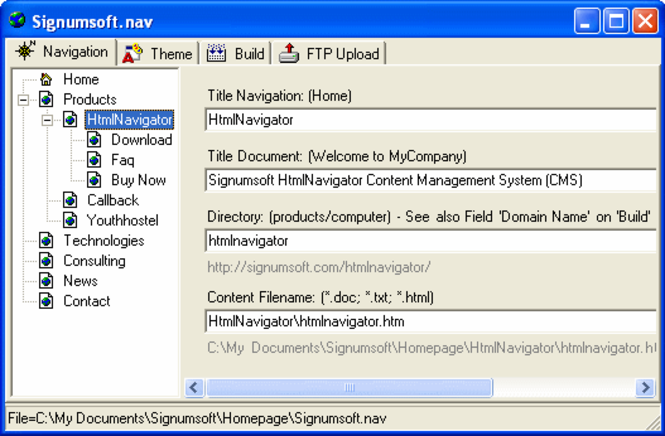Click the Technologies page icon
665x436 pixels.
(x=46, y=240)
